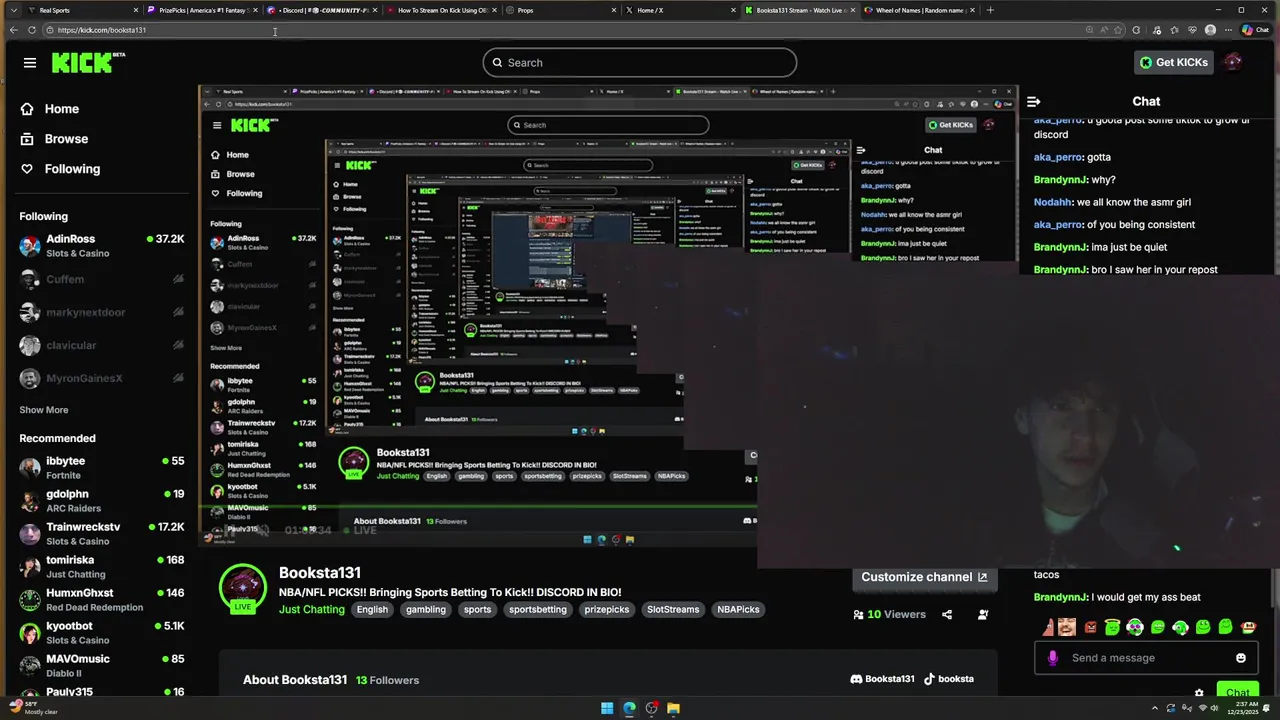Open AdinRoss channel in Following

pyautogui.click(x=100, y=245)
